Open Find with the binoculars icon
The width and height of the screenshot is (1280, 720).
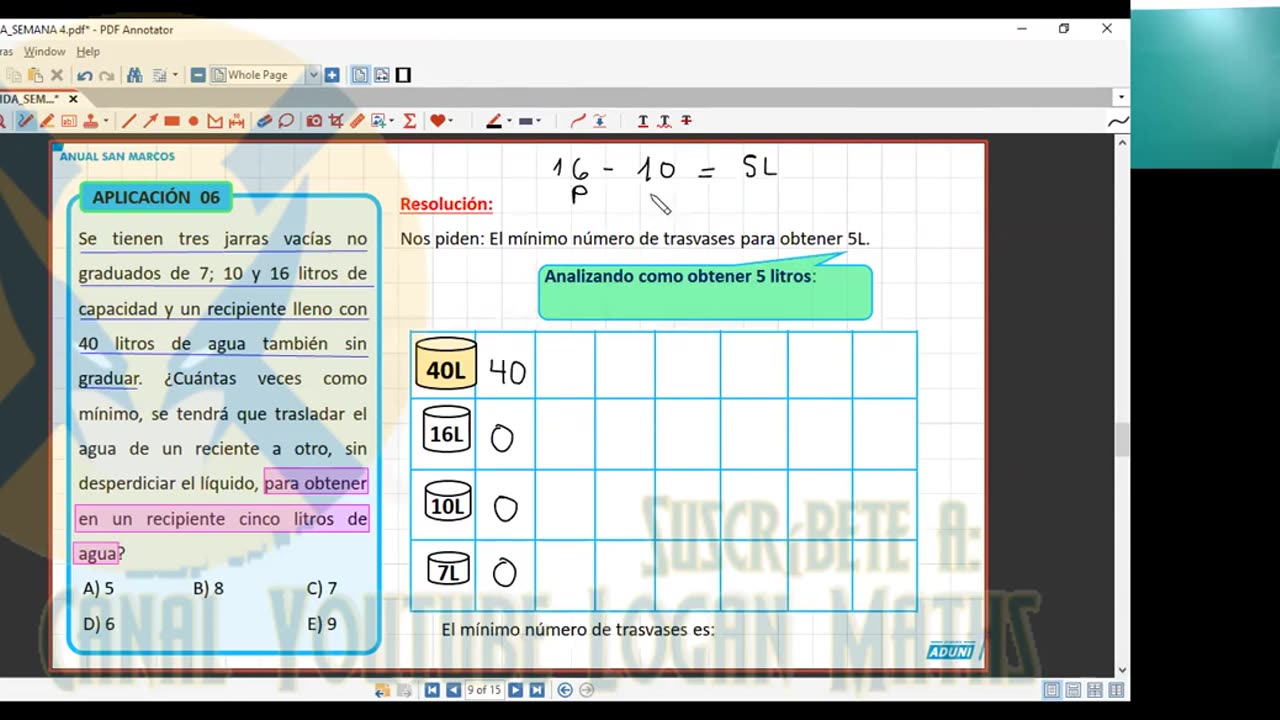(134, 75)
